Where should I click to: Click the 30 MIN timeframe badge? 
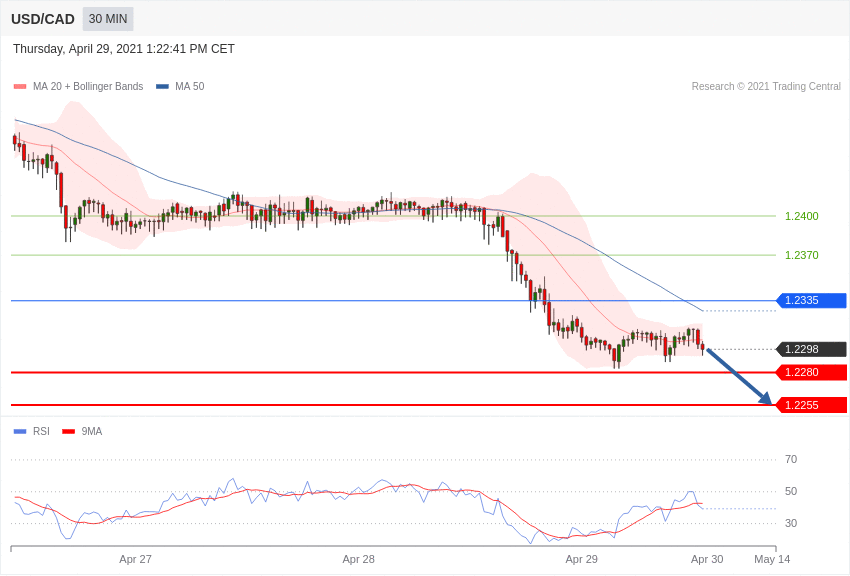click(108, 19)
